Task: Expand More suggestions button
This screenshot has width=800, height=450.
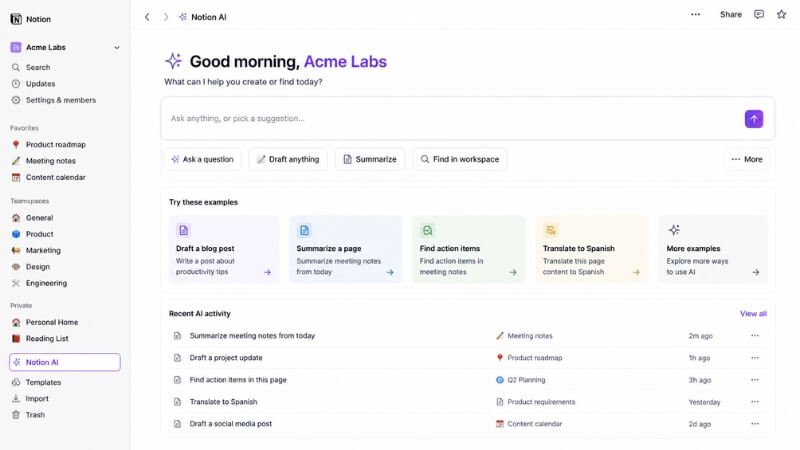Action: (747, 159)
